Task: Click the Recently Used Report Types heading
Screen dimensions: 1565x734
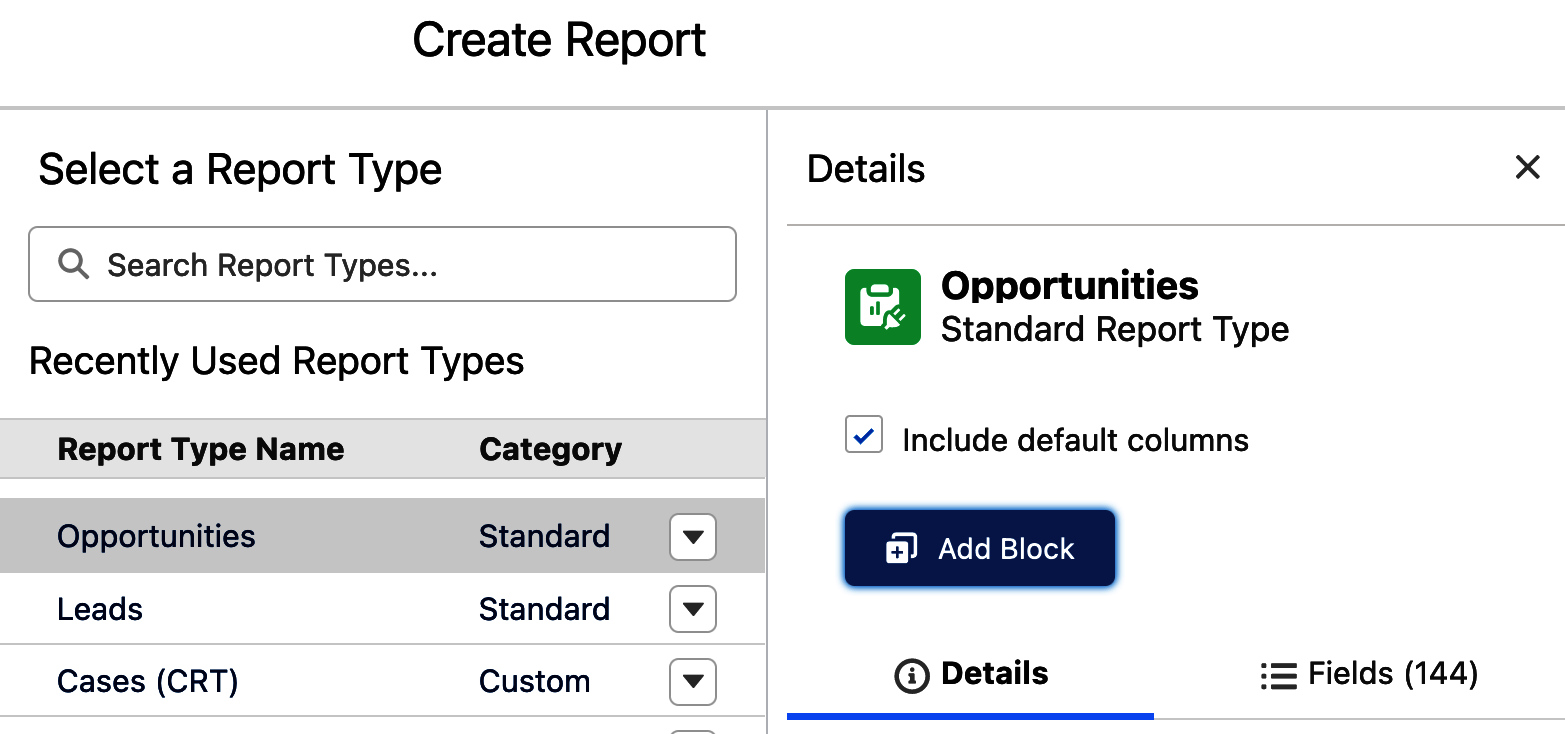Action: click(x=276, y=360)
